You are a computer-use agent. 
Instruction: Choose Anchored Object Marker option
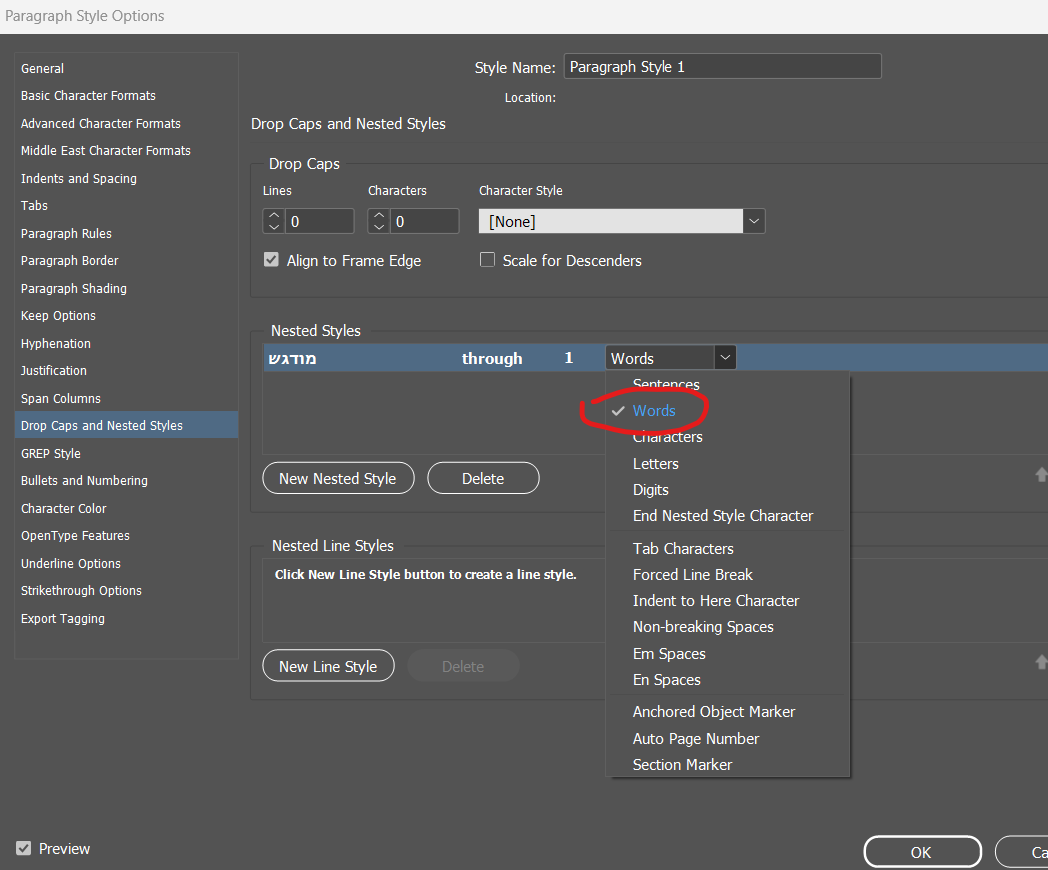713,712
